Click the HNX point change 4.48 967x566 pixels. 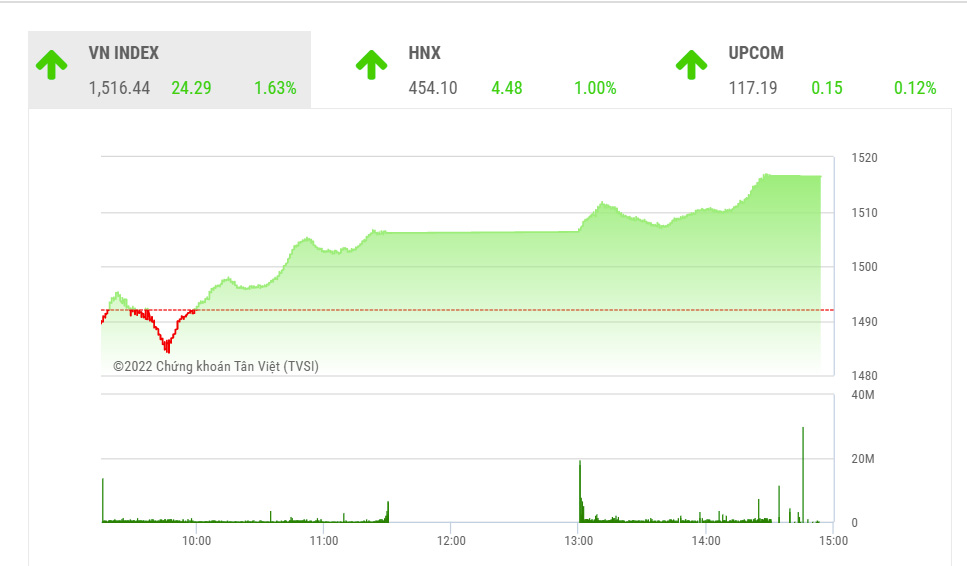506,88
